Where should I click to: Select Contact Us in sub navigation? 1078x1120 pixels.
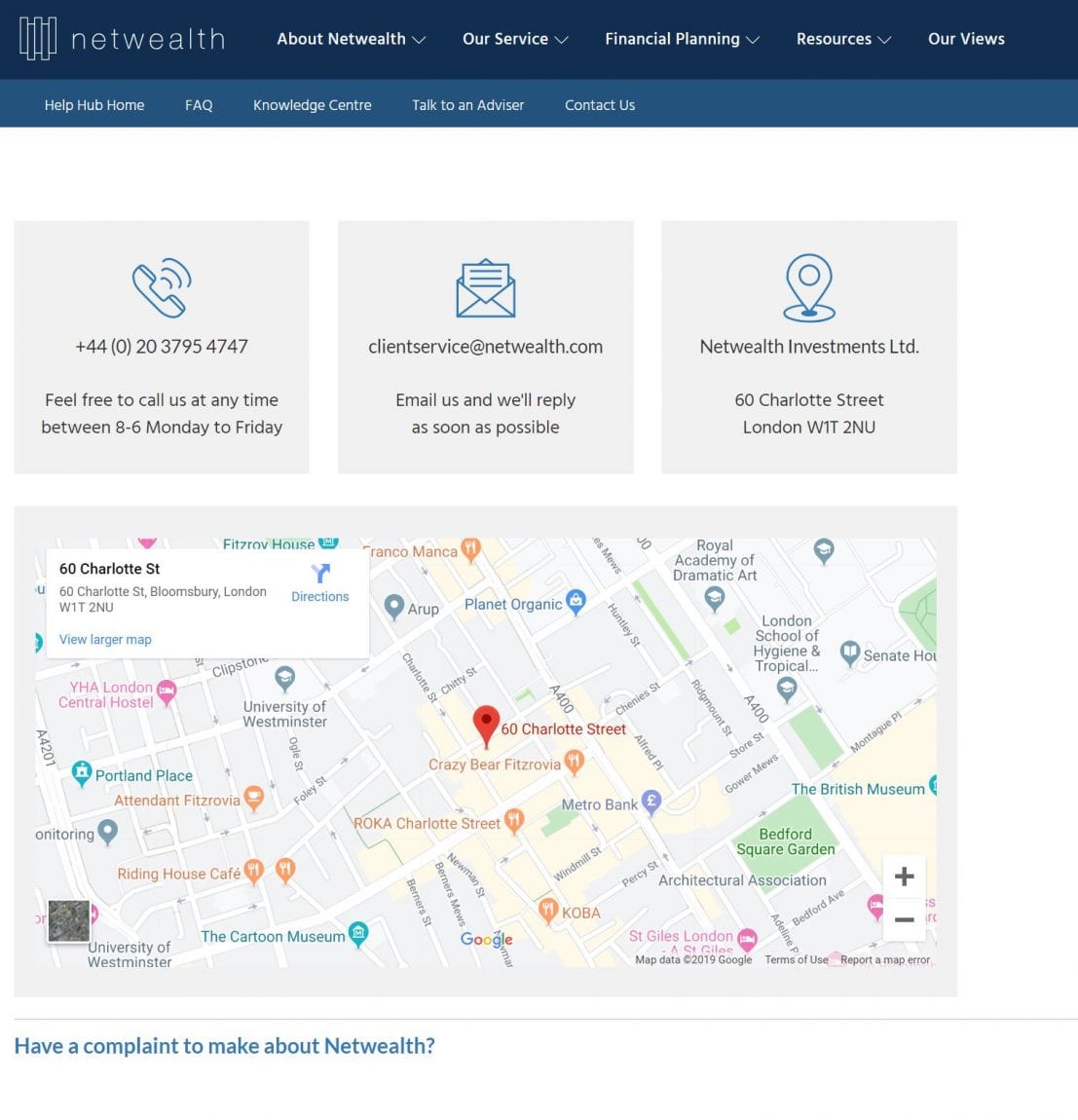(600, 105)
